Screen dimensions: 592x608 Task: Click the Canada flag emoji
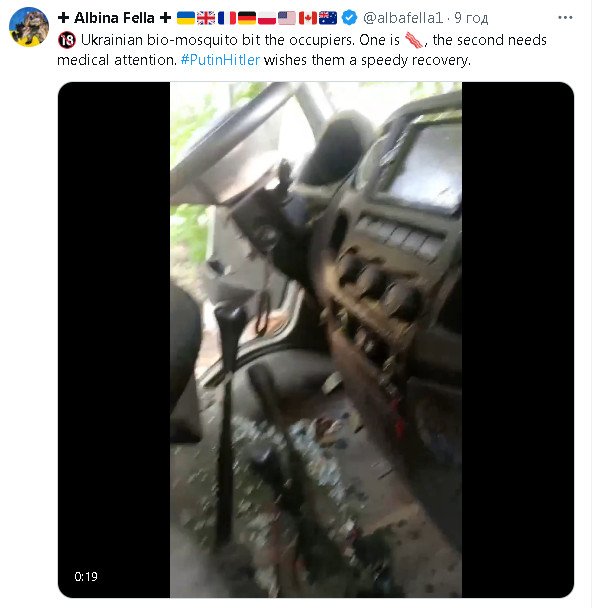coord(308,18)
